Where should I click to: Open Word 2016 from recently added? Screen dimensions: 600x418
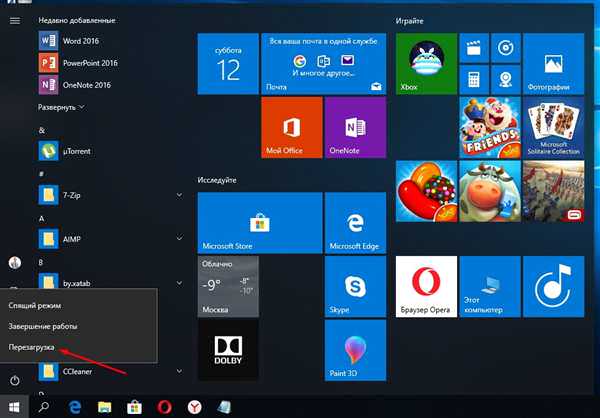[69, 41]
